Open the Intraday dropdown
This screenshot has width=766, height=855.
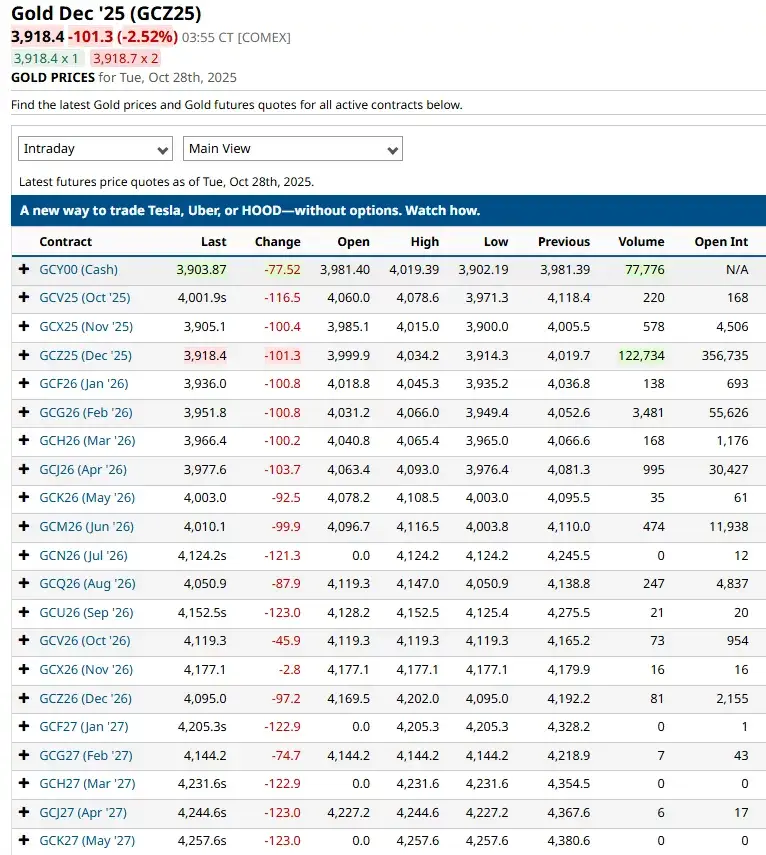tap(96, 149)
